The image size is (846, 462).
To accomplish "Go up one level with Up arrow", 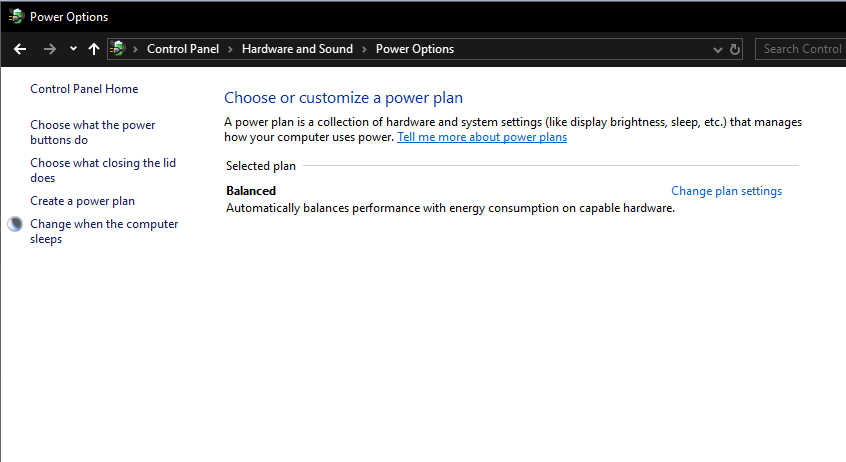I will [x=94, y=49].
